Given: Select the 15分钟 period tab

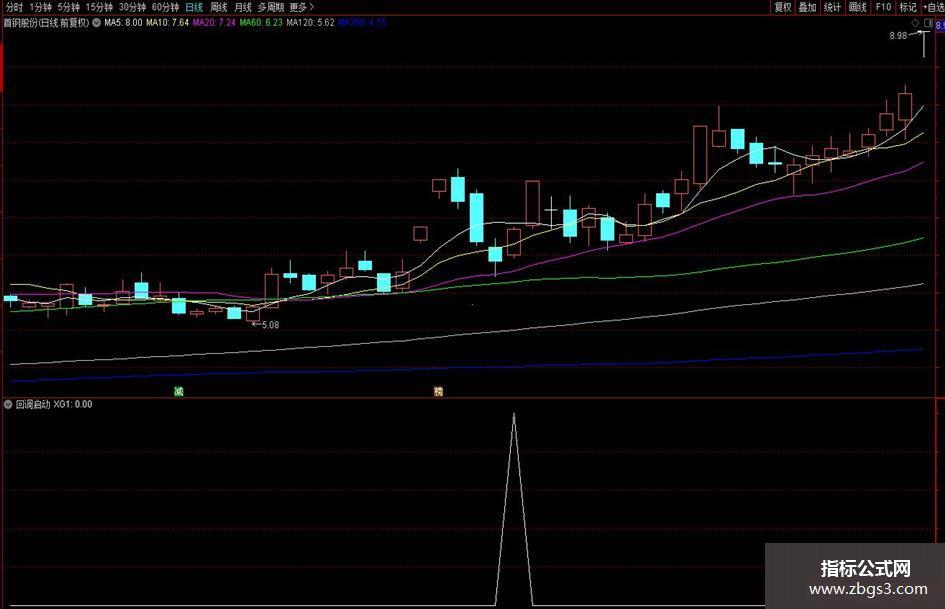Looking at the screenshot, I should click(99, 7).
